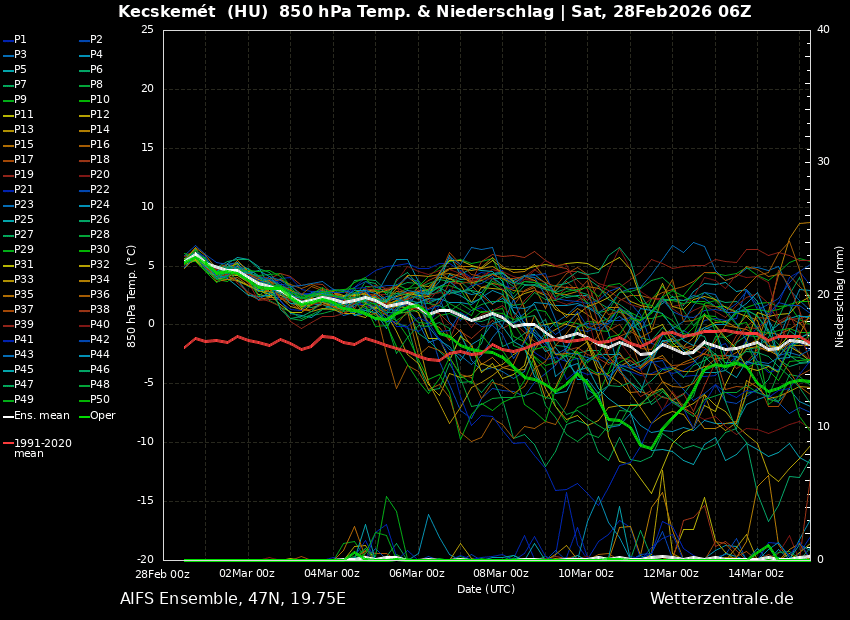The width and height of the screenshot is (850, 620).
Task: Click the Date (UTC) axis label
Action: point(486,589)
